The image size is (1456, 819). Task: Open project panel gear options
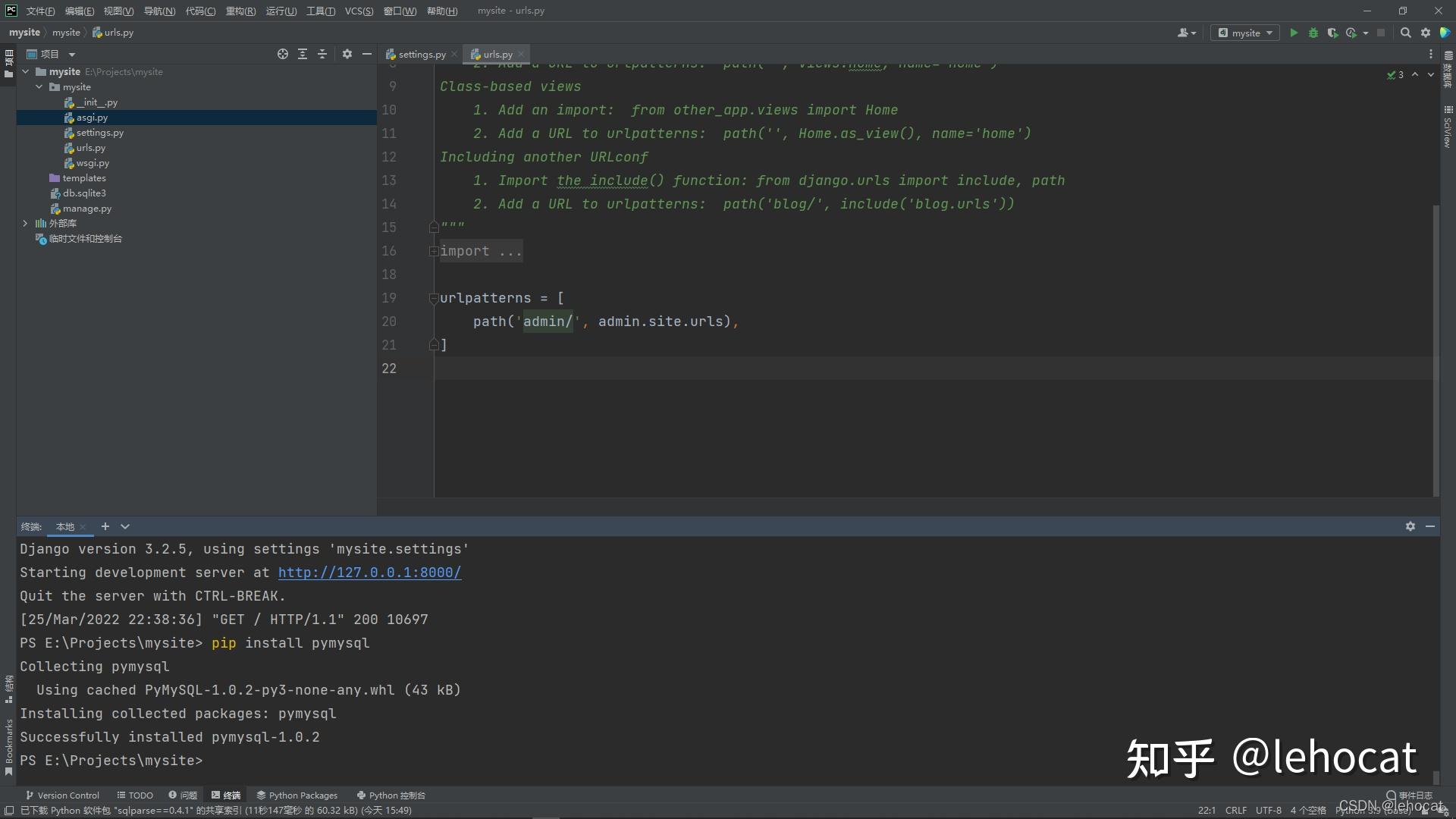click(x=347, y=54)
